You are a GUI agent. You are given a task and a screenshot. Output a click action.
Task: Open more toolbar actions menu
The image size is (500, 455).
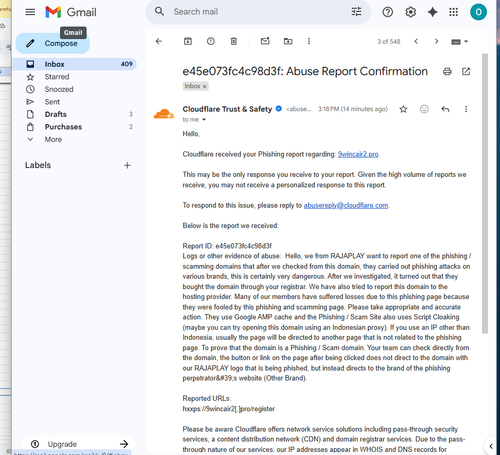(309, 41)
